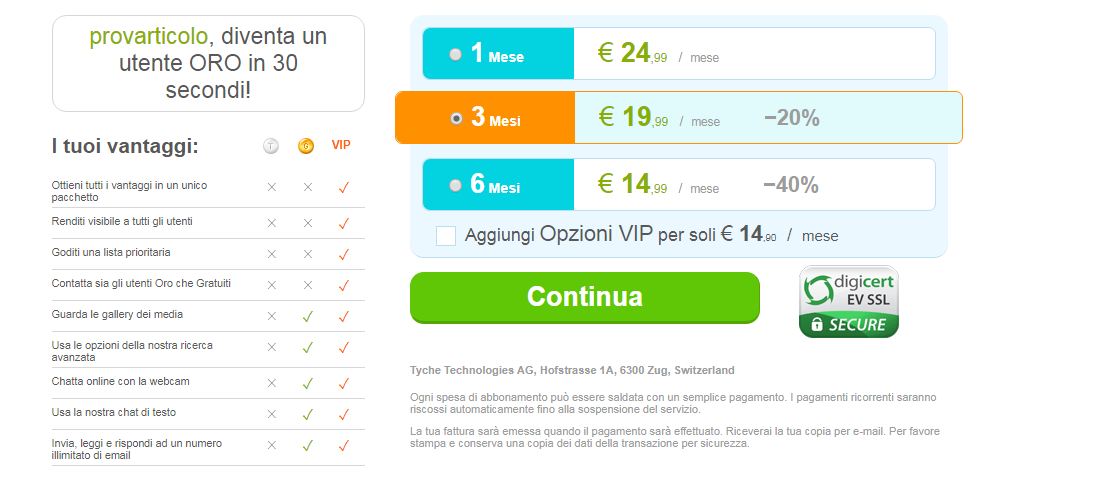Select the 1 Mese radio button

[x=456, y=54]
